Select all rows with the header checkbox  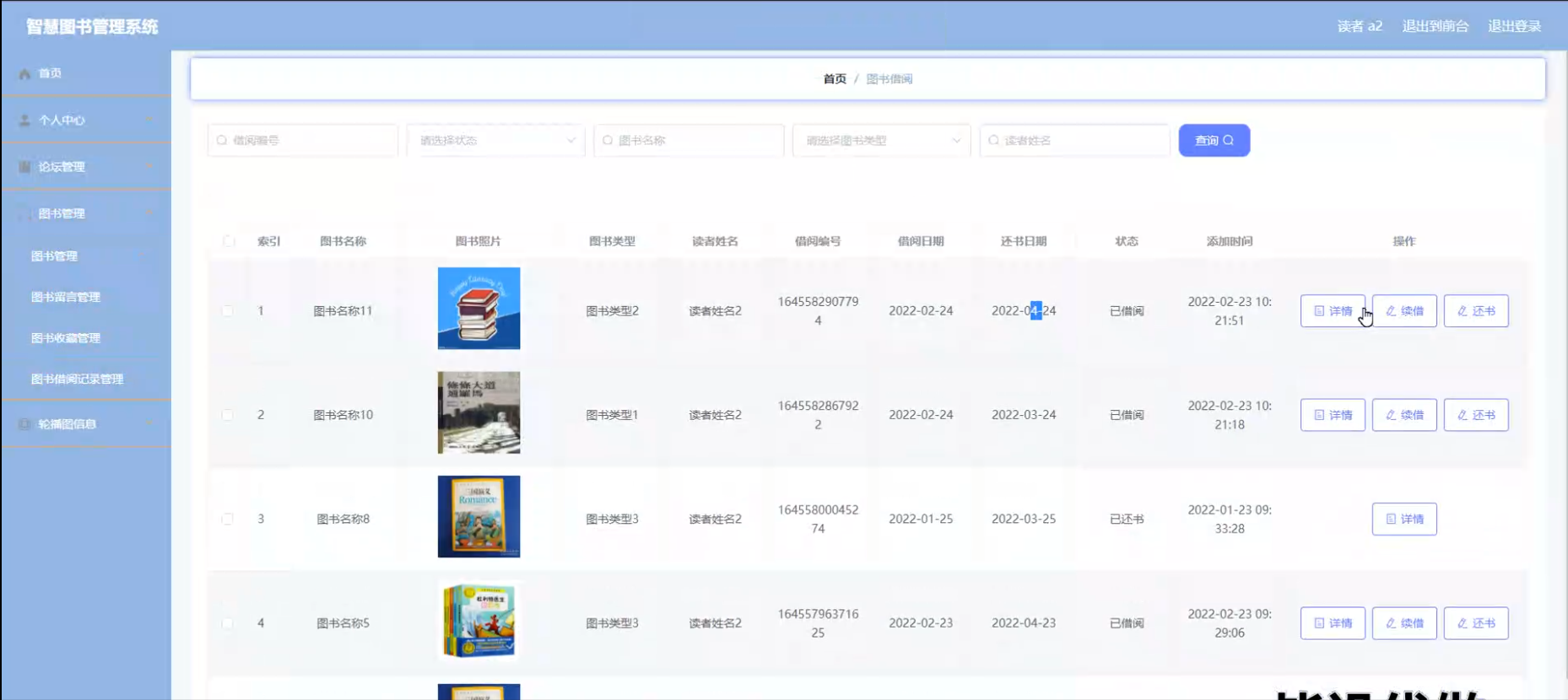(229, 241)
